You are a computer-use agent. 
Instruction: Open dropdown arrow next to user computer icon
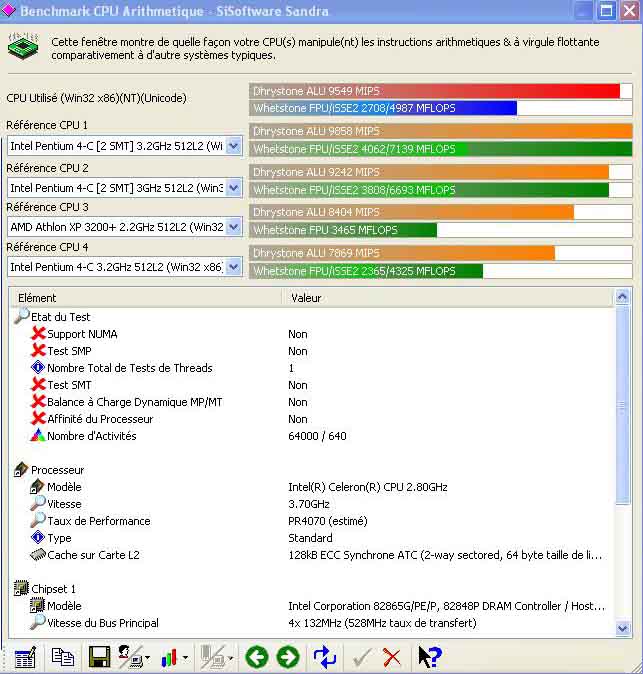pyautogui.click(x=147, y=658)
